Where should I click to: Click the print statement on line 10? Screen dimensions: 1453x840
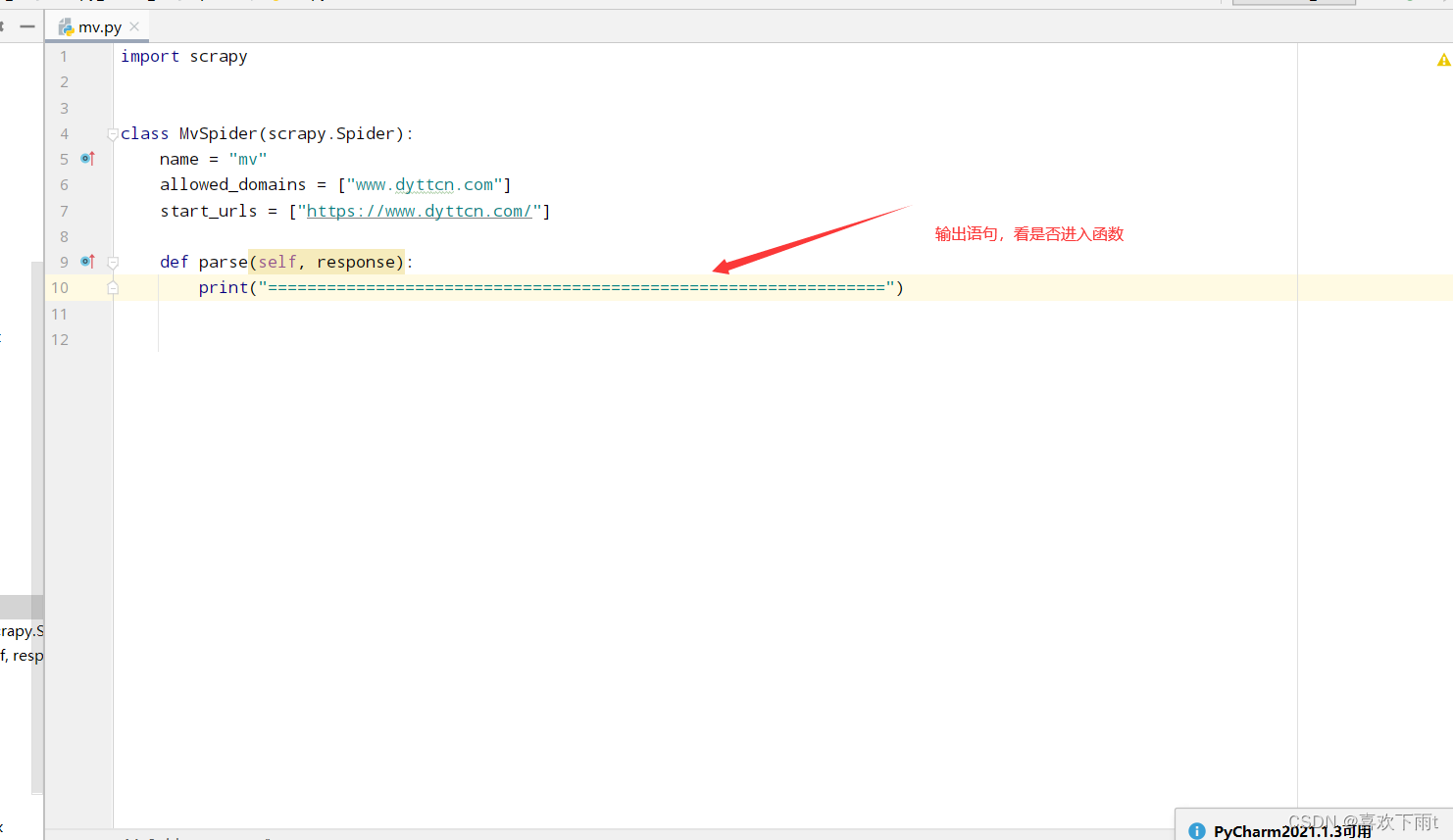551,287
